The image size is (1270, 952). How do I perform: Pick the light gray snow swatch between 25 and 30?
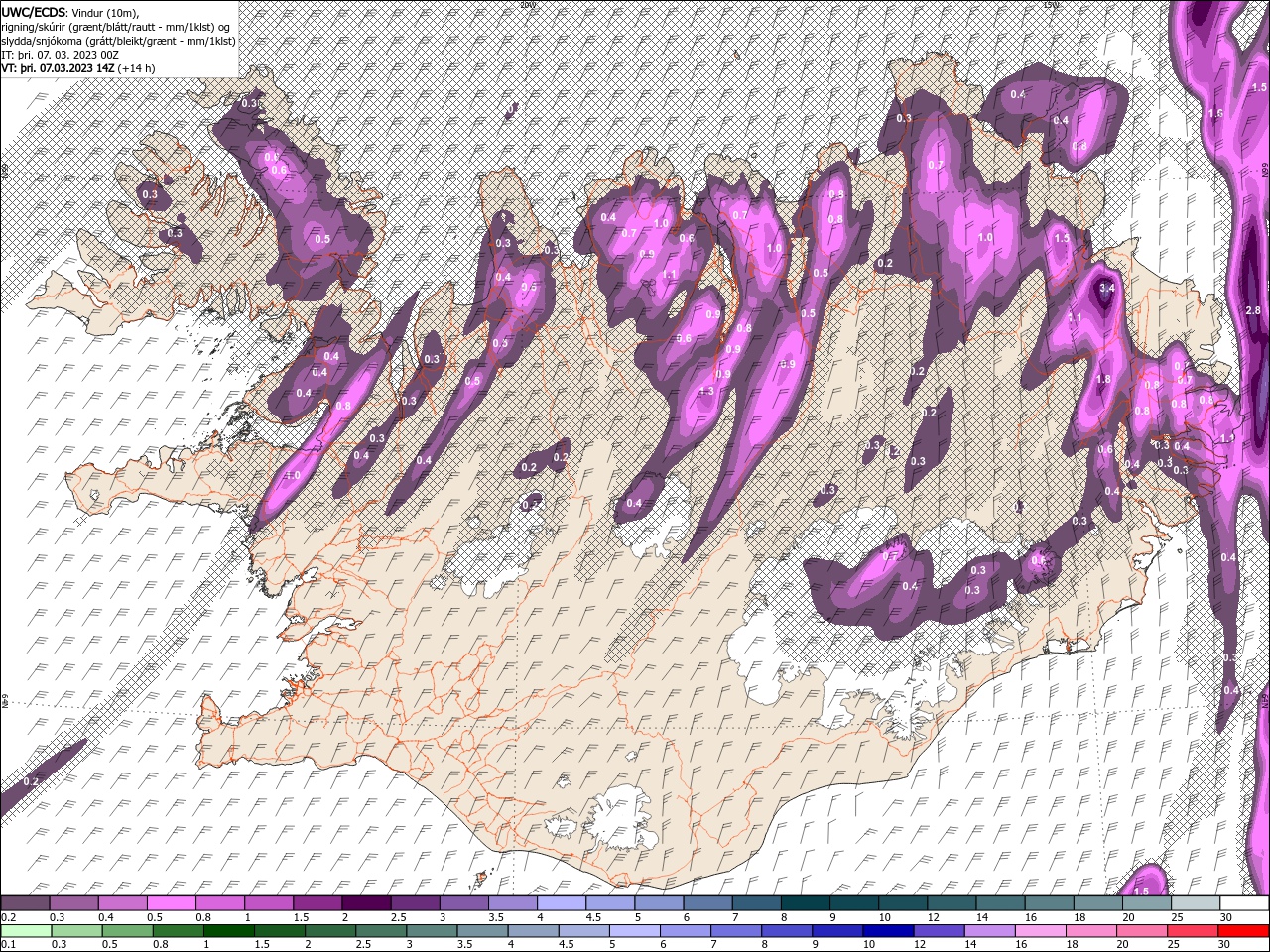pyautogui.click(x=1195, y=903)
